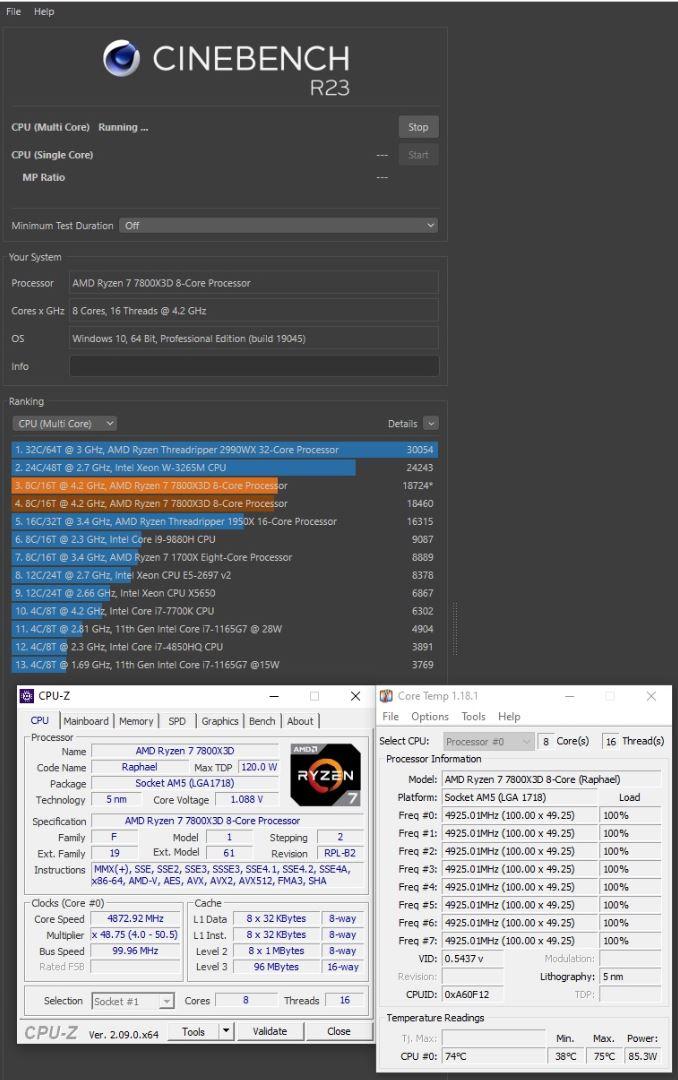Close the CPU-Z window with X
The height and width of the screenshot is (1080, 678).
(x=355, y=696)
